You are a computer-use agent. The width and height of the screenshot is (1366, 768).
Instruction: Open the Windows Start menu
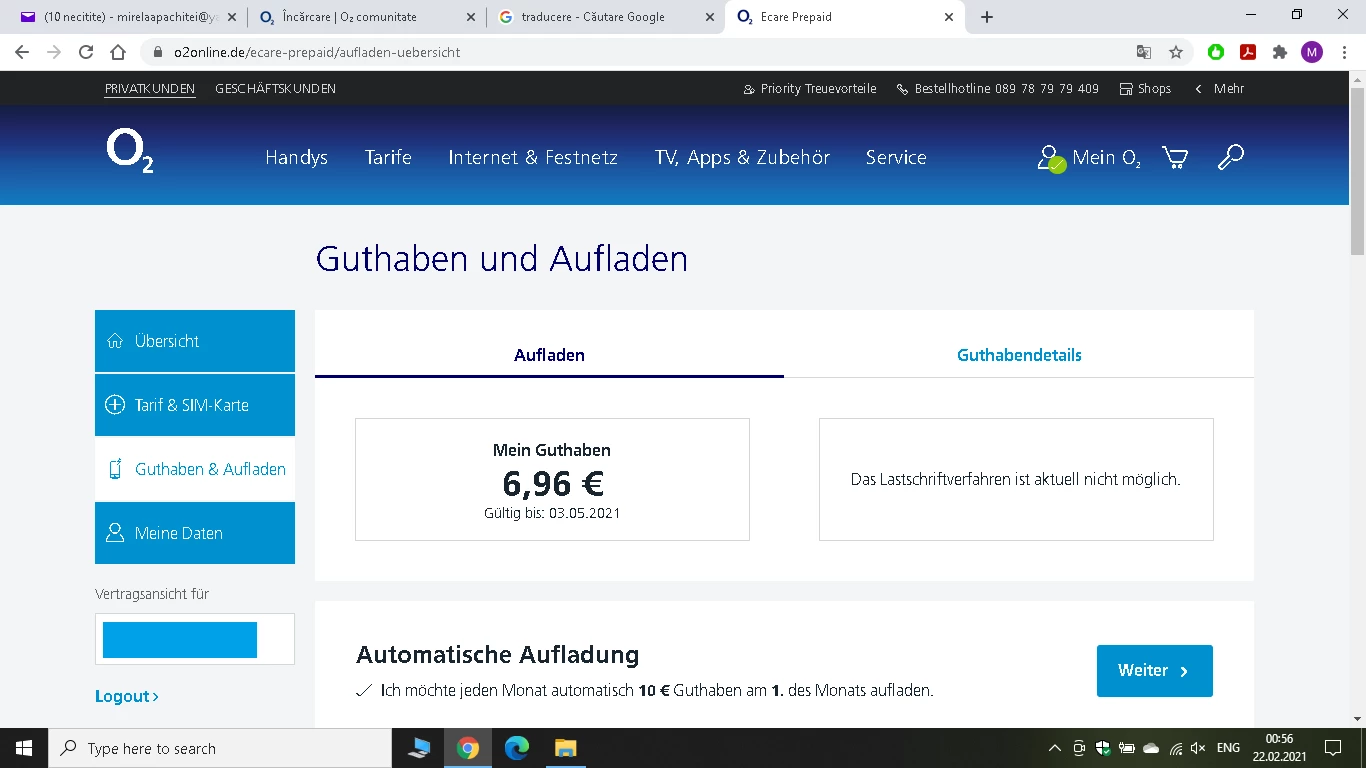pyautogui.click(x=24, y=748)
